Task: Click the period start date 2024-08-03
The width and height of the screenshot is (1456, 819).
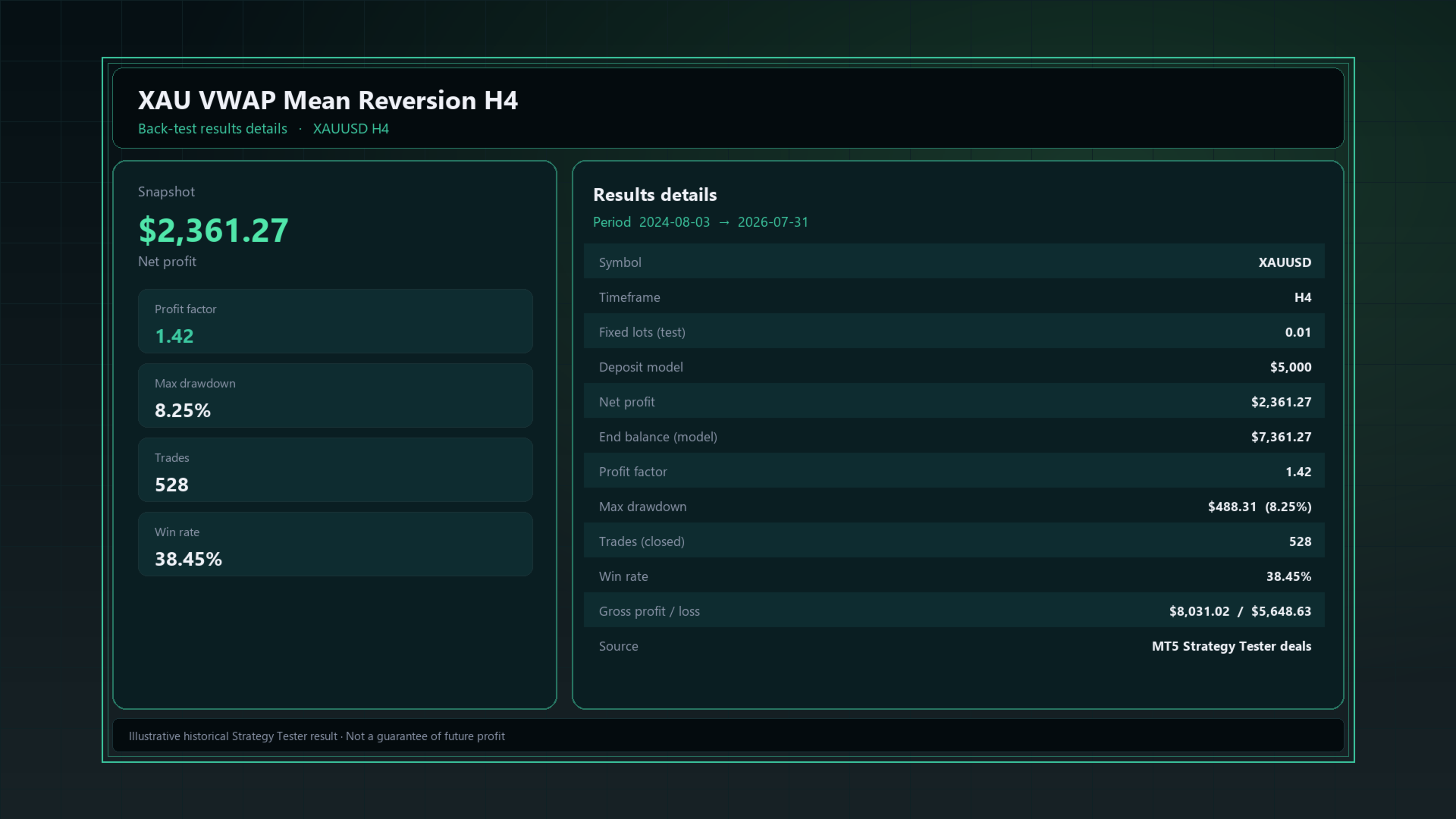Action: (x=674, y=222)
